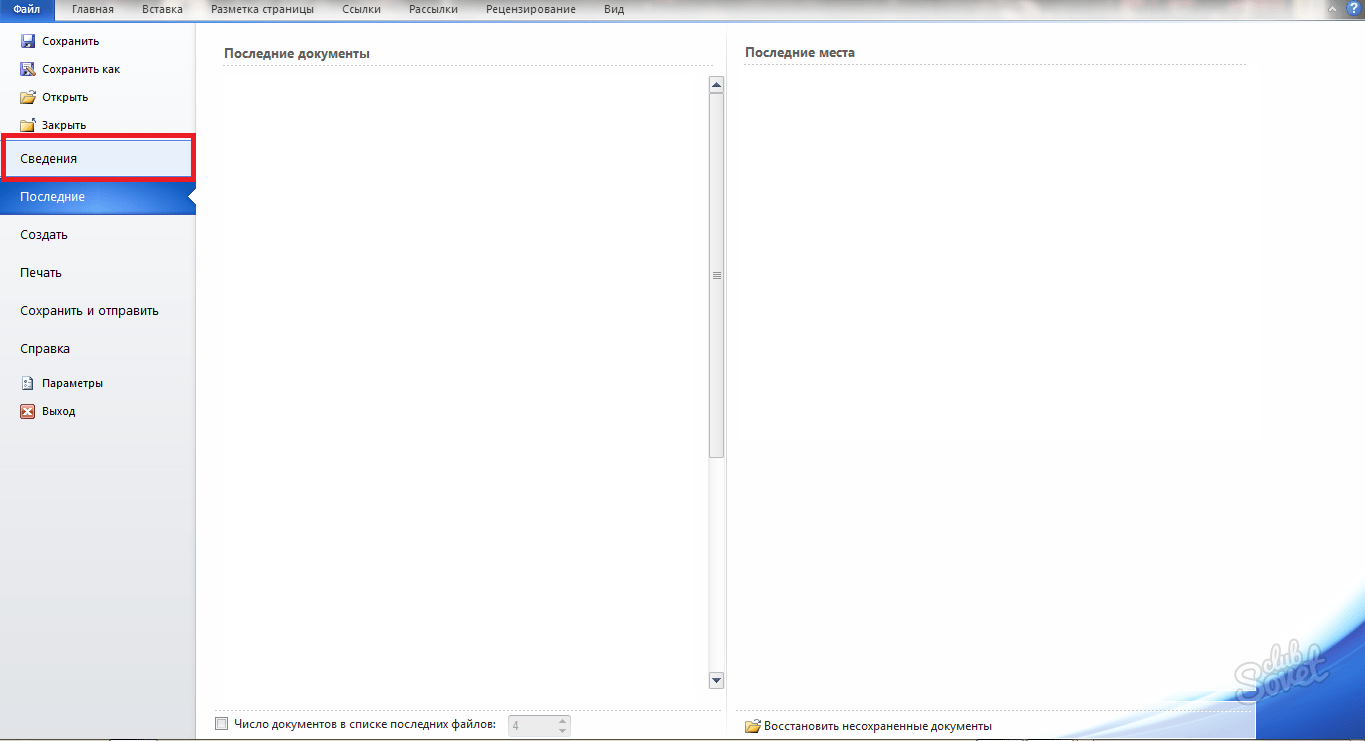Screen dimensions: 1365x741
Task: Click the Save As (Сохранить как) icon
Action: click(x=28, y=69)
